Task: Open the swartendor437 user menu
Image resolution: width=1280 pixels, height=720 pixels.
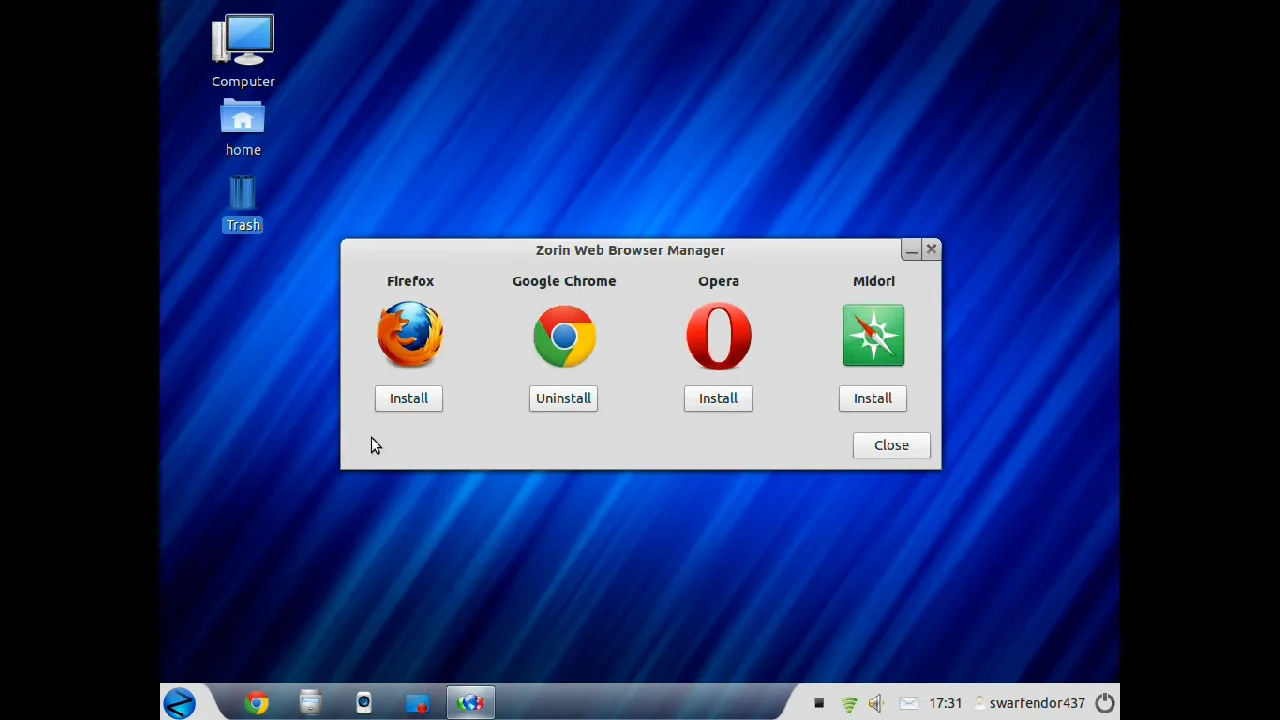Action: click(1030, 703)
